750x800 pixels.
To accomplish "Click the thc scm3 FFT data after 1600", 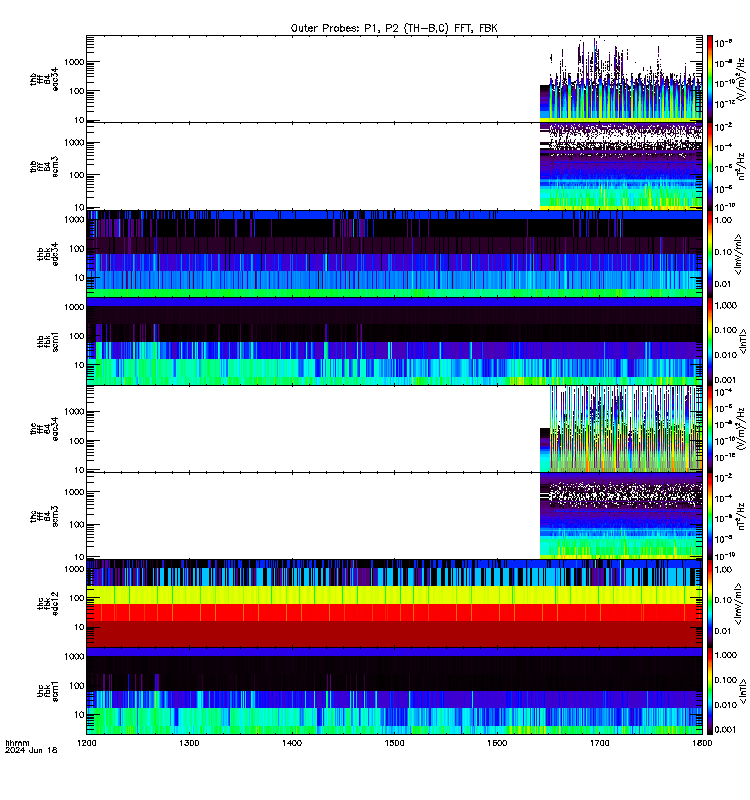I will tap(621, 516).
